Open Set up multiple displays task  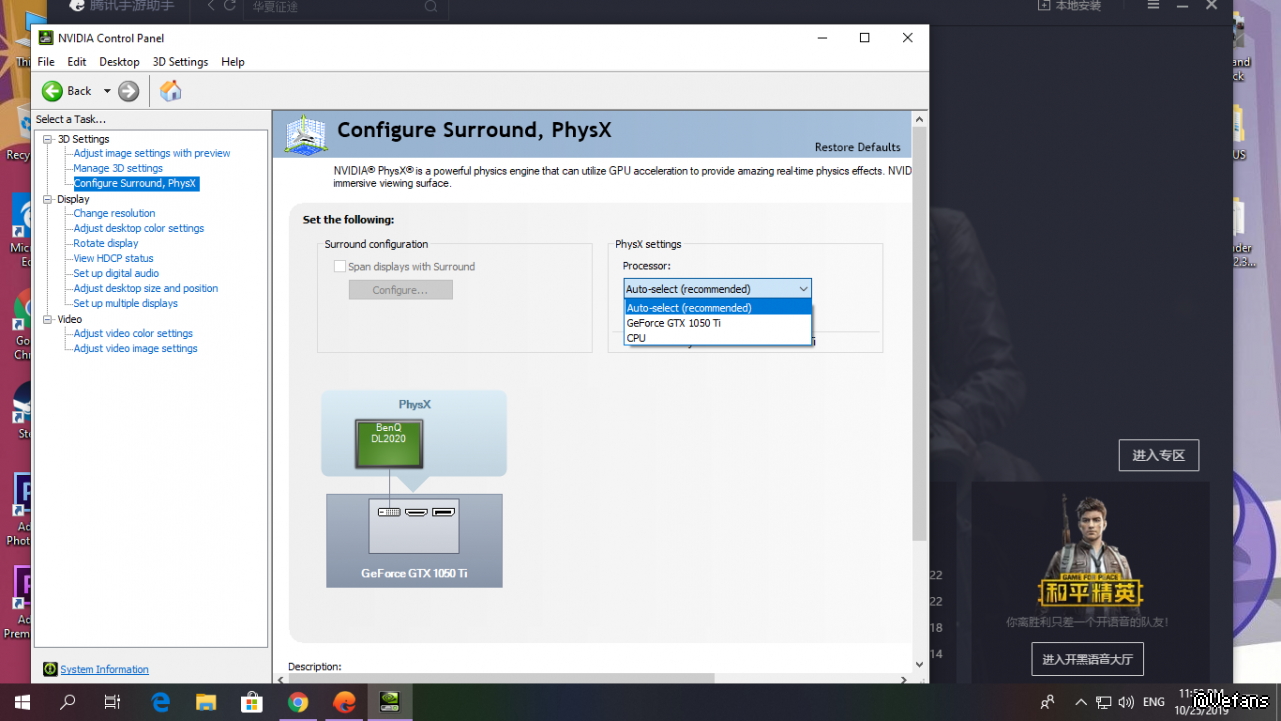(126, 303)
